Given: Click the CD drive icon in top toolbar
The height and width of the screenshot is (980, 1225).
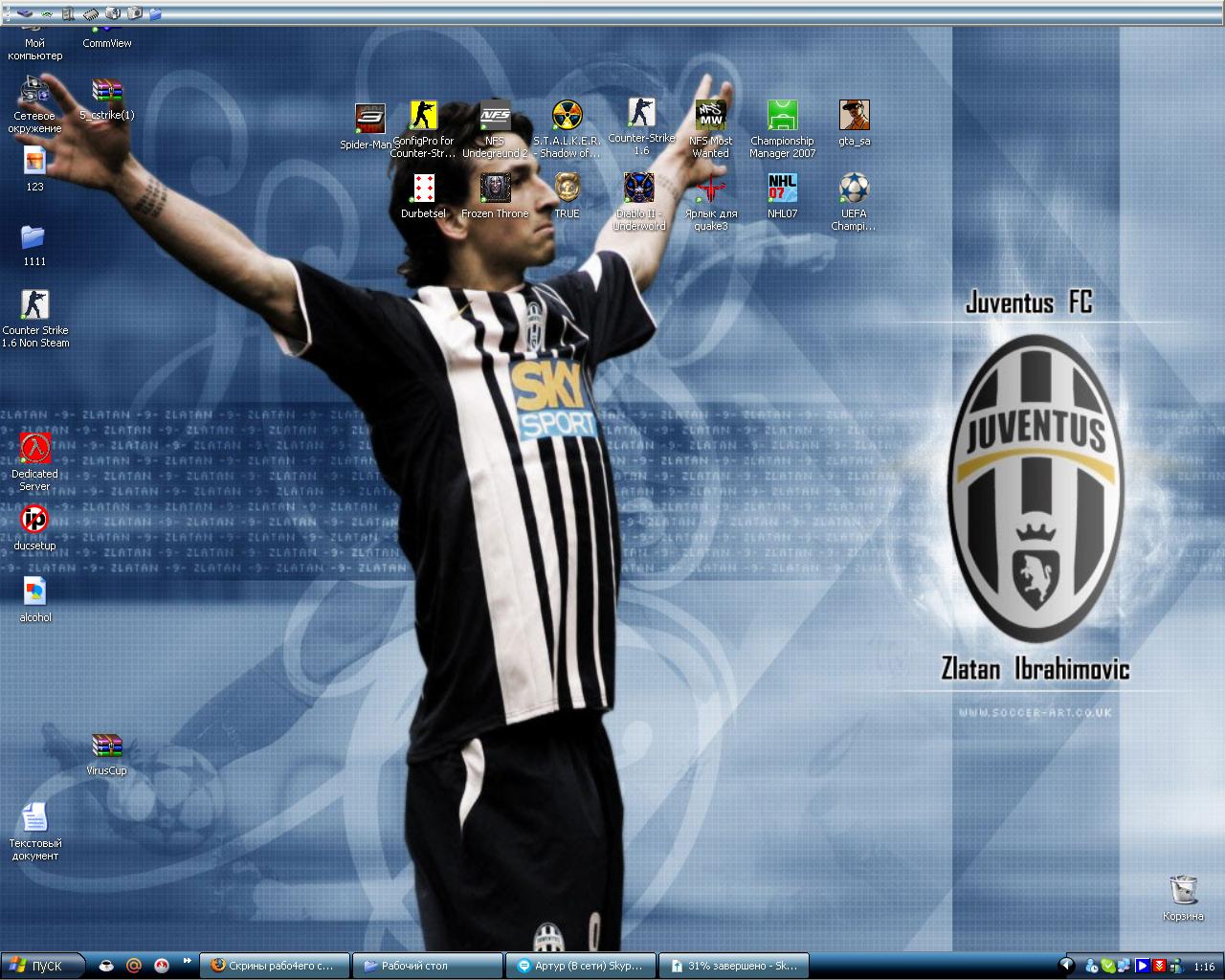Looking at the screenshot, I should [x=113, y=13].
